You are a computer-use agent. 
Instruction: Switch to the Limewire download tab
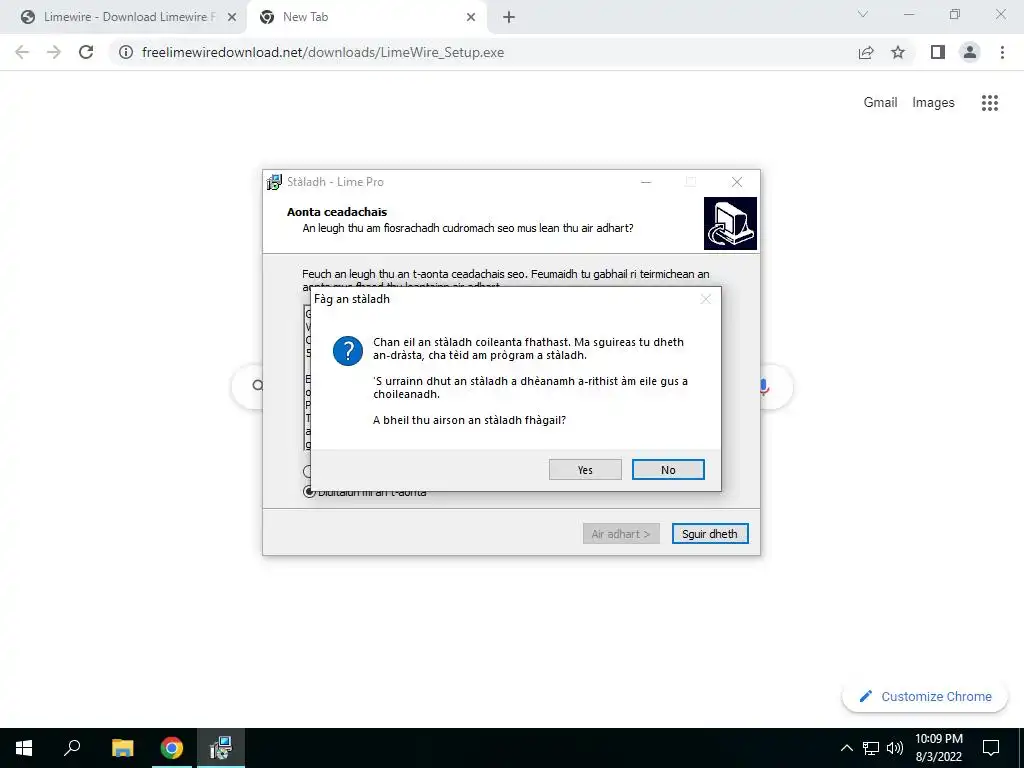coord(123,17)
